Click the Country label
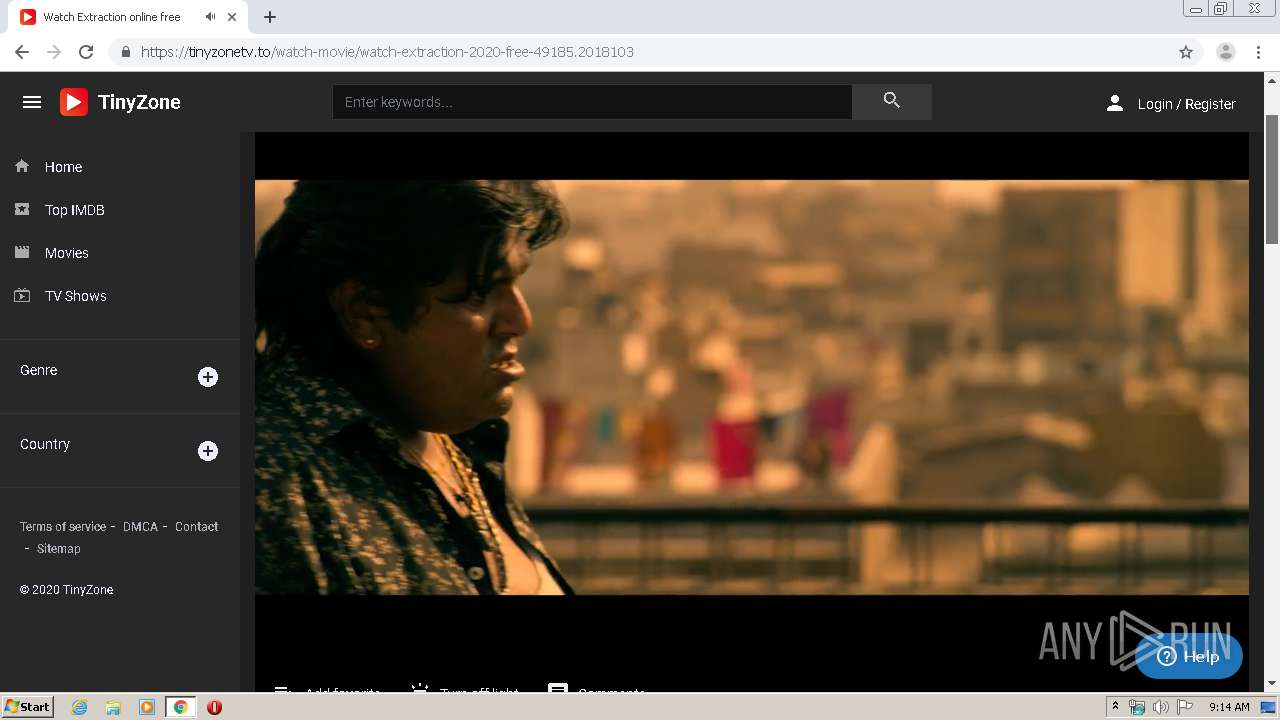The height and width of the screenshot is (720, 1280). [45, 444]
